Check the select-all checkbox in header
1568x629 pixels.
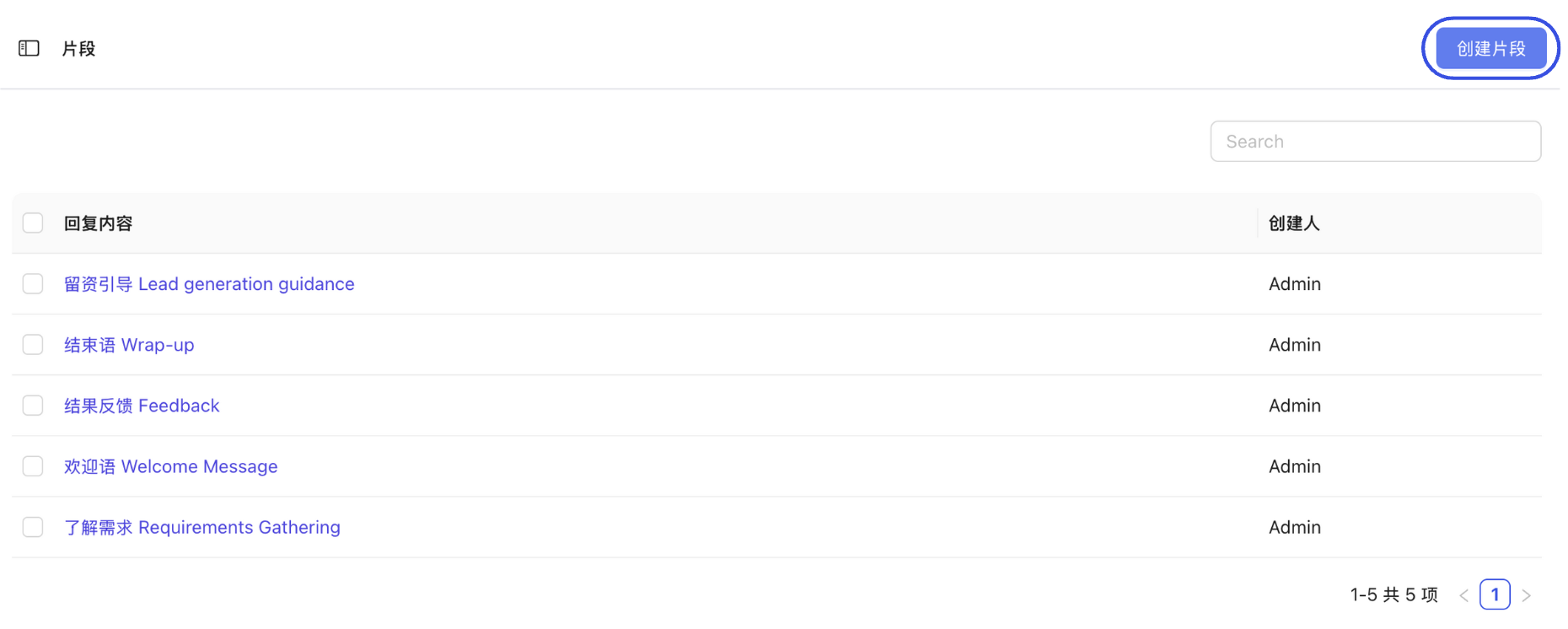33,223
